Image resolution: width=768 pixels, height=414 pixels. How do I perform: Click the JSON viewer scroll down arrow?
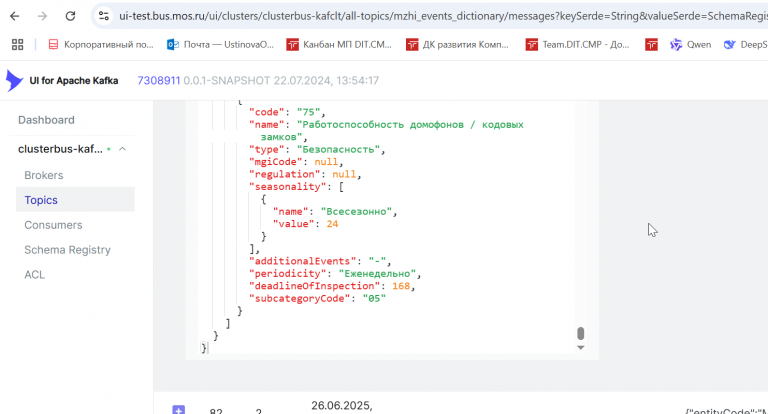click(x=580, y=347)
